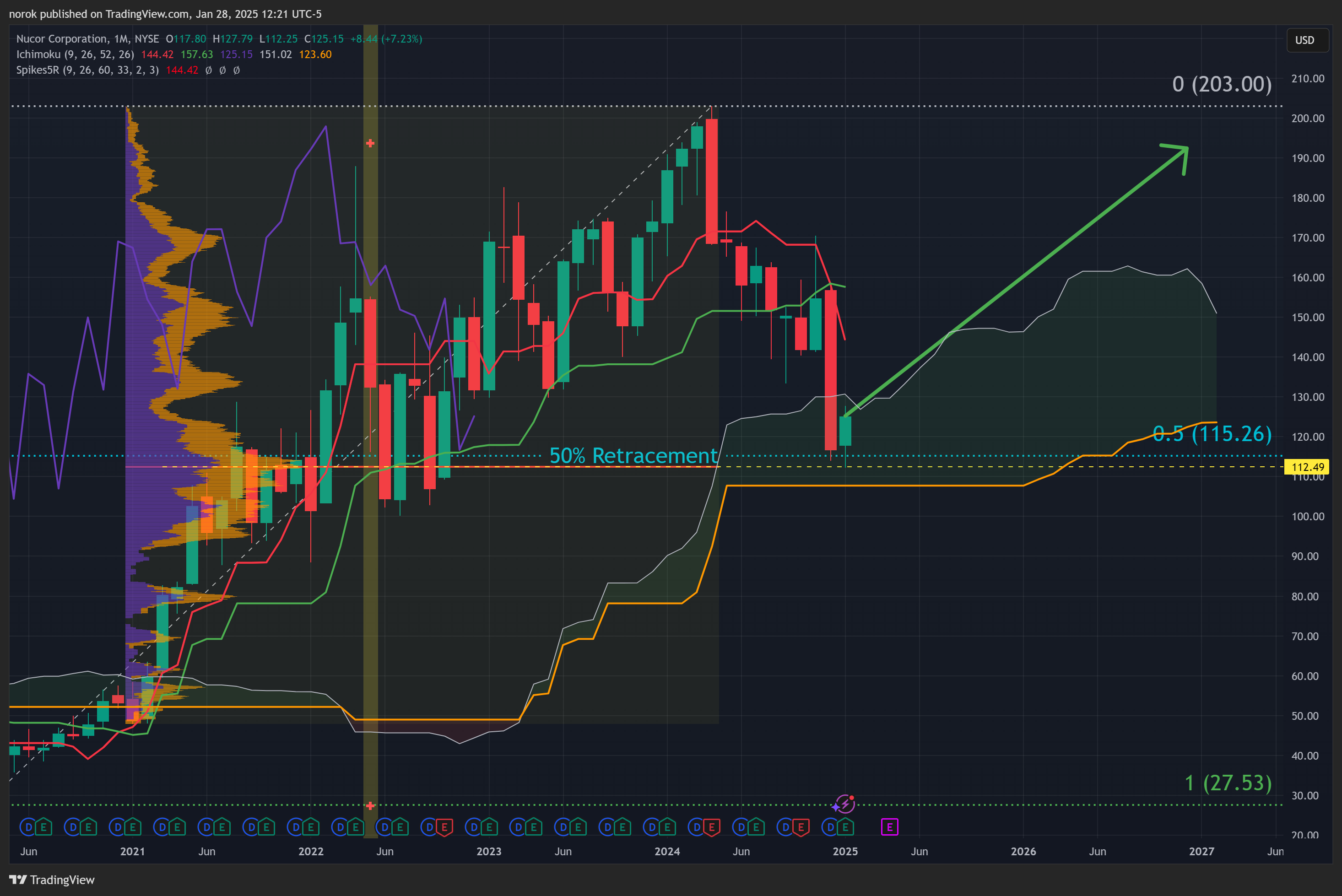
Task: Click the TradingView logo in the footer
Action: (52, 880)
